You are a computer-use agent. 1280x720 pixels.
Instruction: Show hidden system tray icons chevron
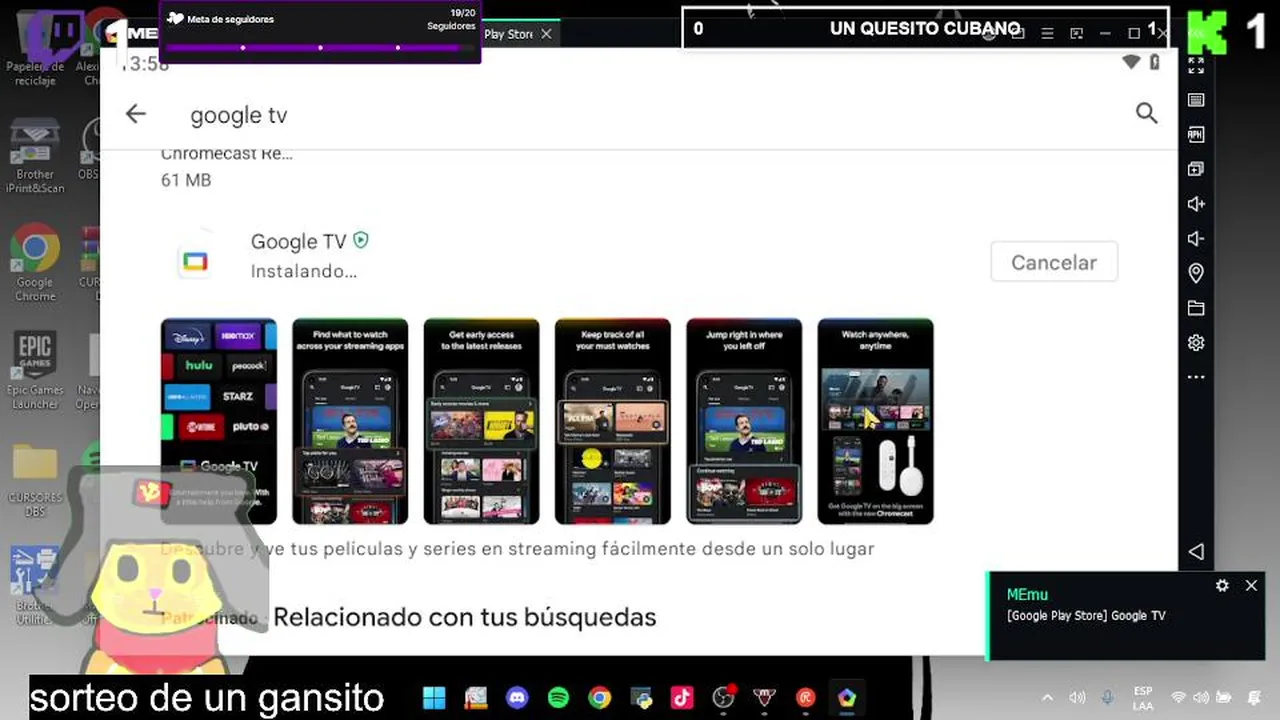(x=1047, y=697)
